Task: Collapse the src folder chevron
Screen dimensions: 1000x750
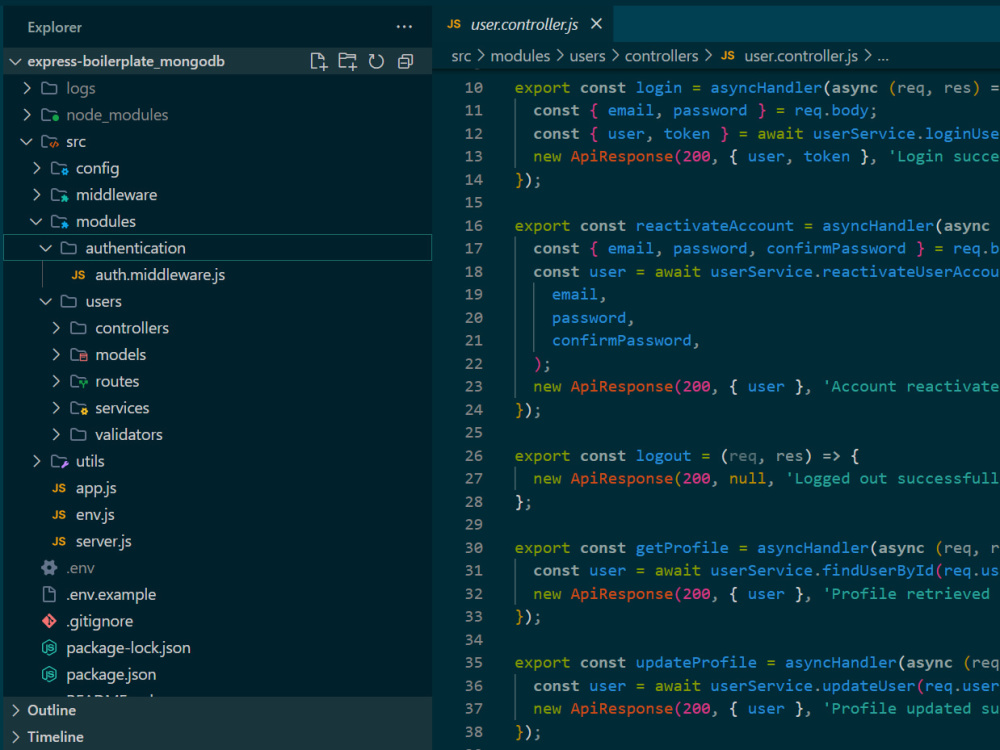Action: 26,142
